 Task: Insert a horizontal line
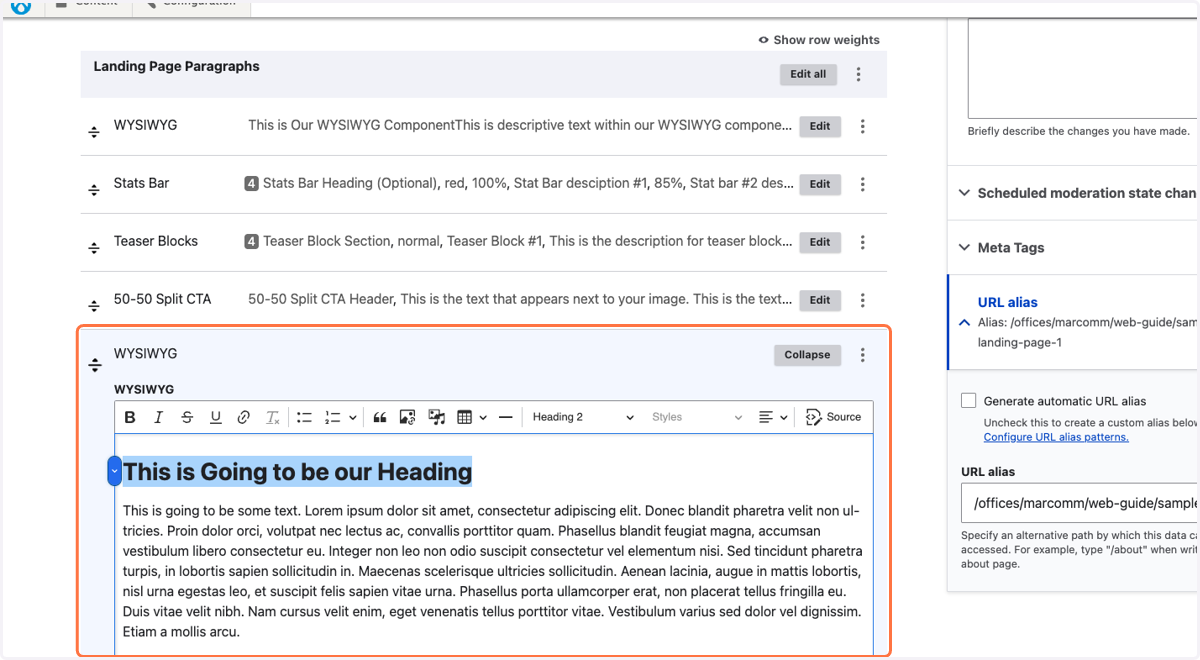(x=505, y=418)
